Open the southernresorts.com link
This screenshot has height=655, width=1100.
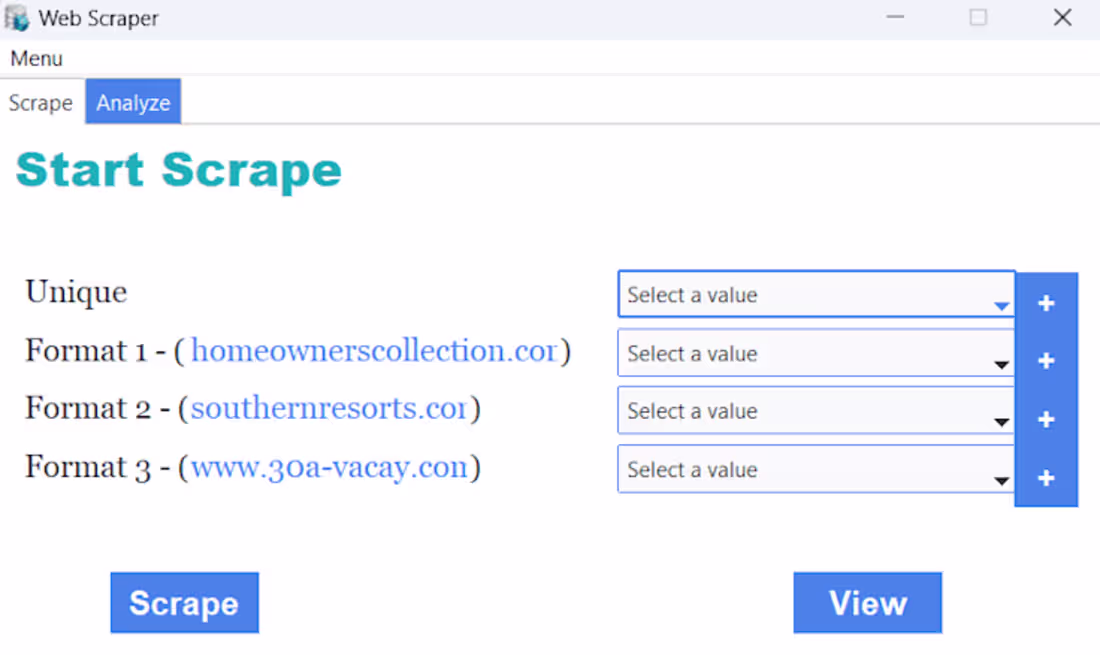[329, 408]
